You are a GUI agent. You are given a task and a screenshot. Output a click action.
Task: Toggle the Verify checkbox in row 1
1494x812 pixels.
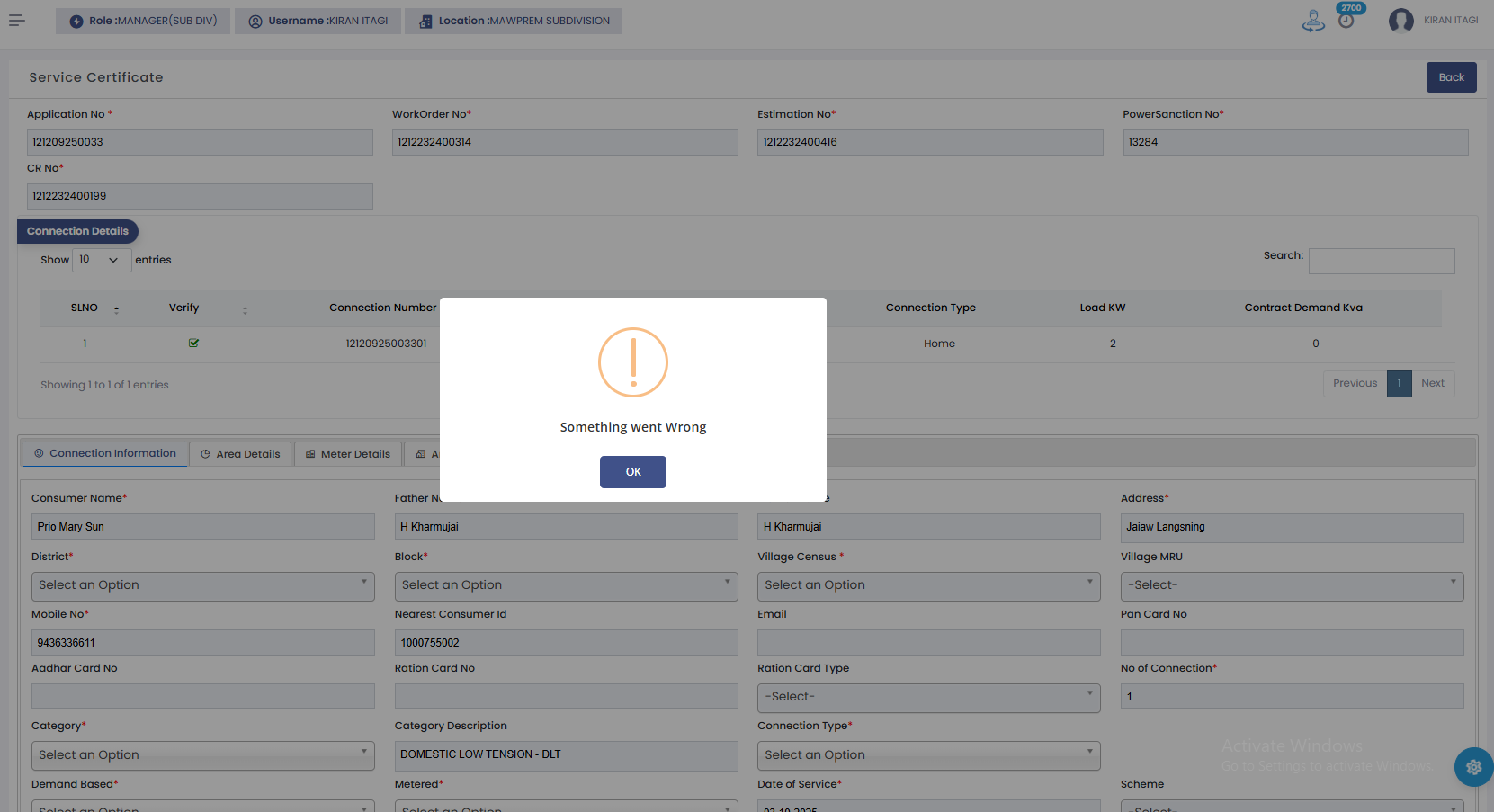coord(193,344)
